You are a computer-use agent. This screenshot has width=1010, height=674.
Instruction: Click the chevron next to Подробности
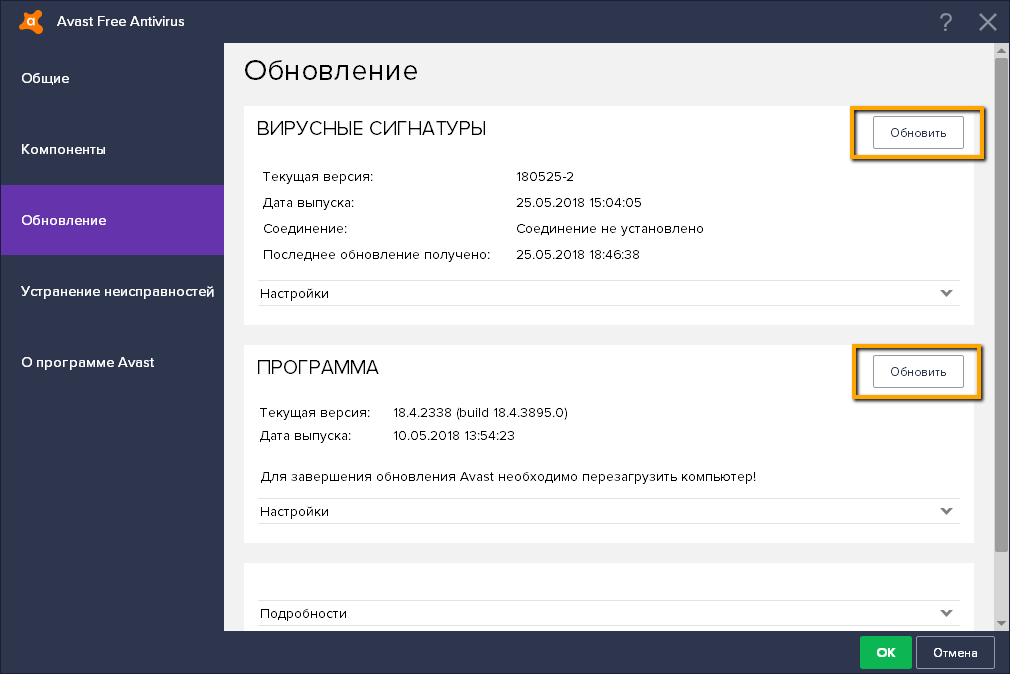(x=945, y=613)
